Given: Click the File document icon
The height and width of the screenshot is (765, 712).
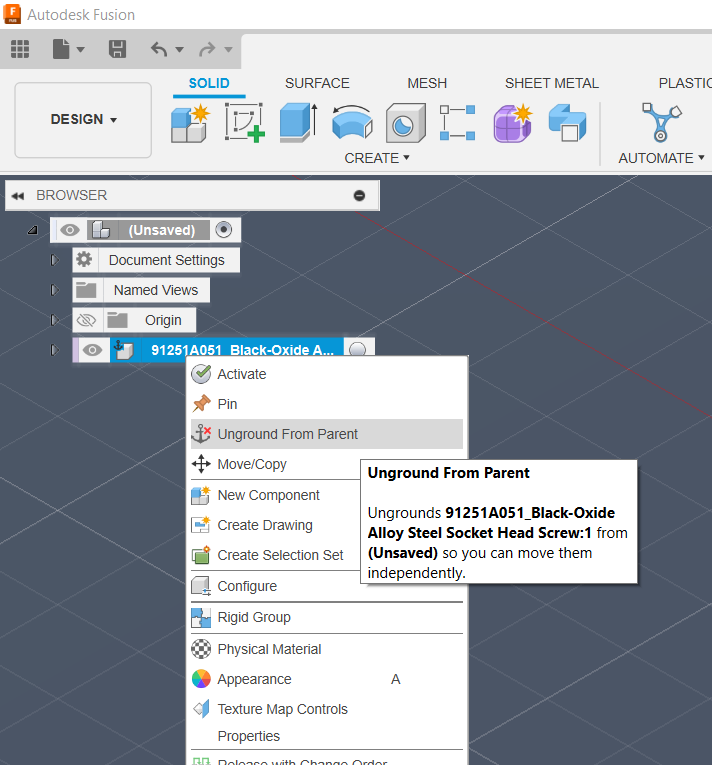Looking at the screenshot, I should 61,49.
